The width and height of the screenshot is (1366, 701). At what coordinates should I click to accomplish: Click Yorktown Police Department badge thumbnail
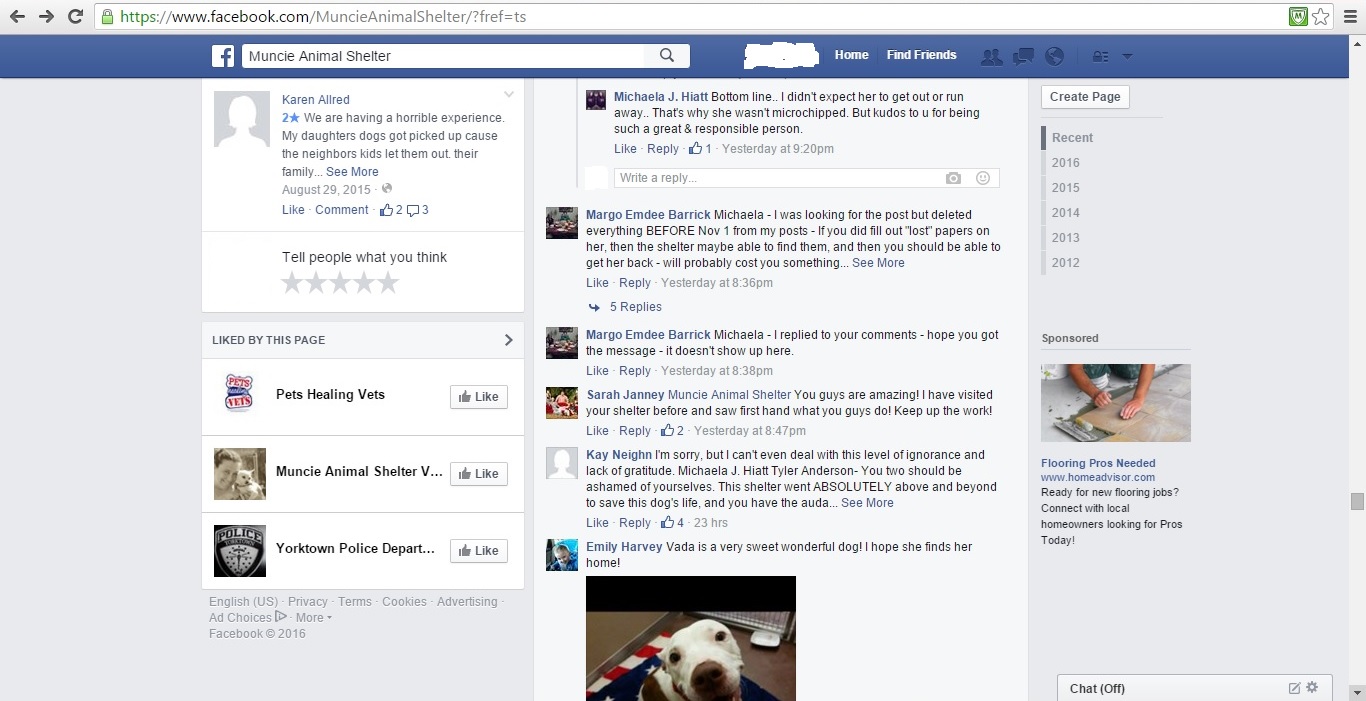[x=240, y=551]
